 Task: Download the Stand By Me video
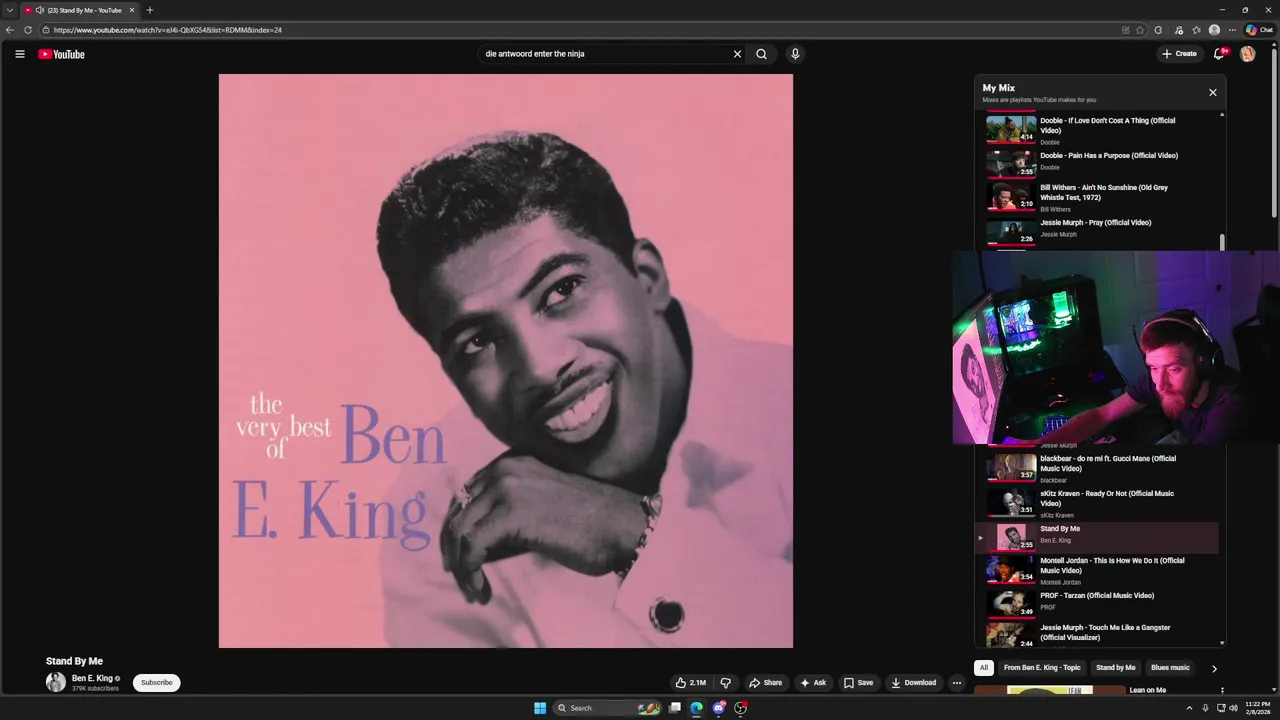913,683
